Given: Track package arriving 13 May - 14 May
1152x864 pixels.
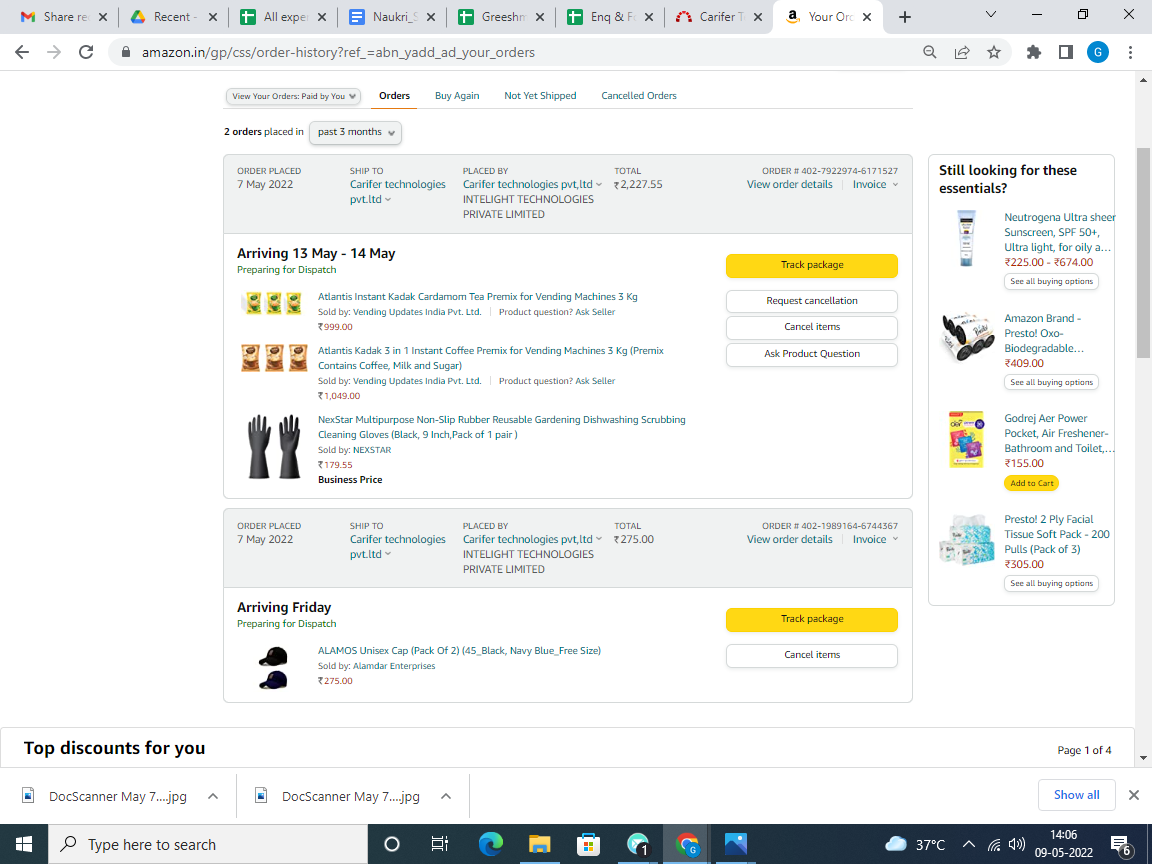Looking at the screenshot, I should click(812, 265).
